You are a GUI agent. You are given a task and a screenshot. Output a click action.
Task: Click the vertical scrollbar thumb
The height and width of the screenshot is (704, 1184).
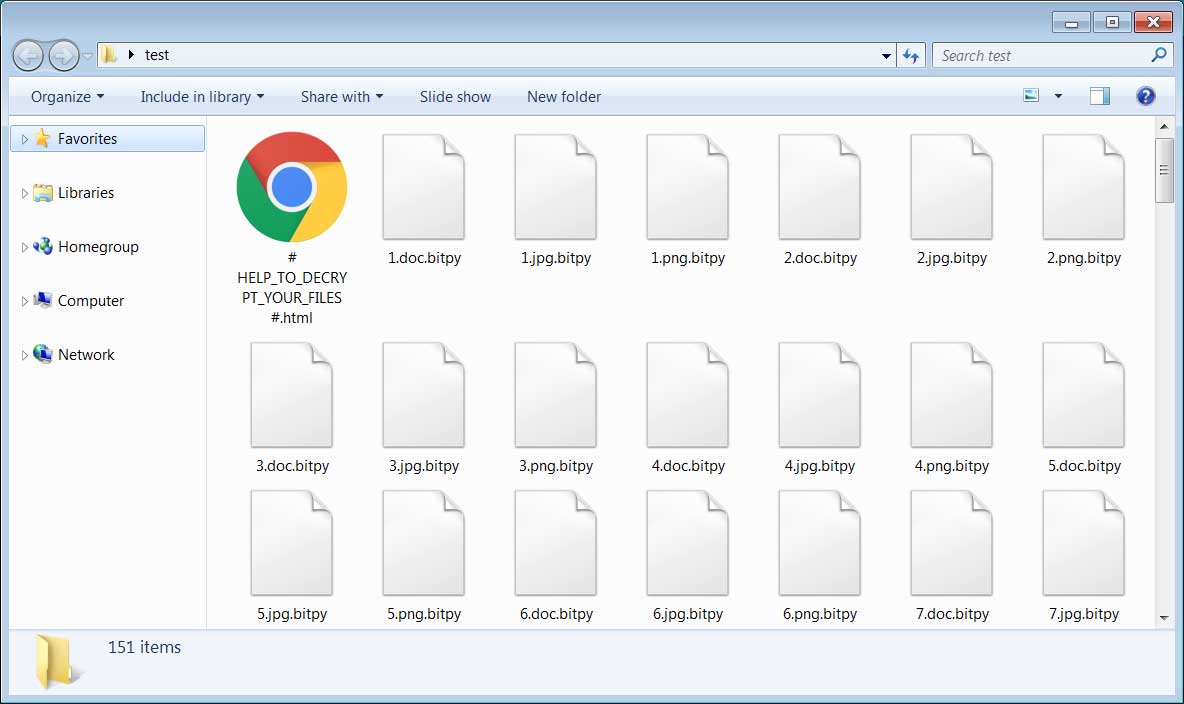pyautogui.click(x=1164, y=170)
